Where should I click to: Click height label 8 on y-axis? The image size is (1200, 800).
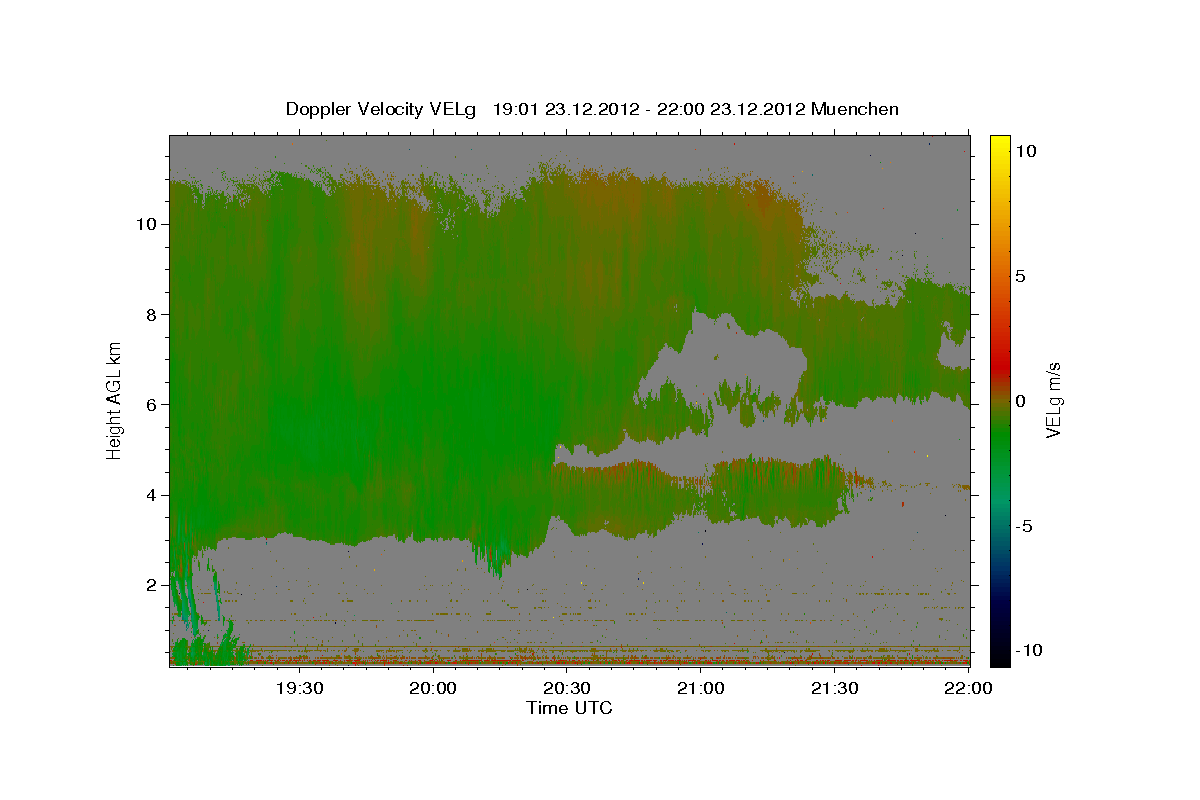click(x=151, y=314)
